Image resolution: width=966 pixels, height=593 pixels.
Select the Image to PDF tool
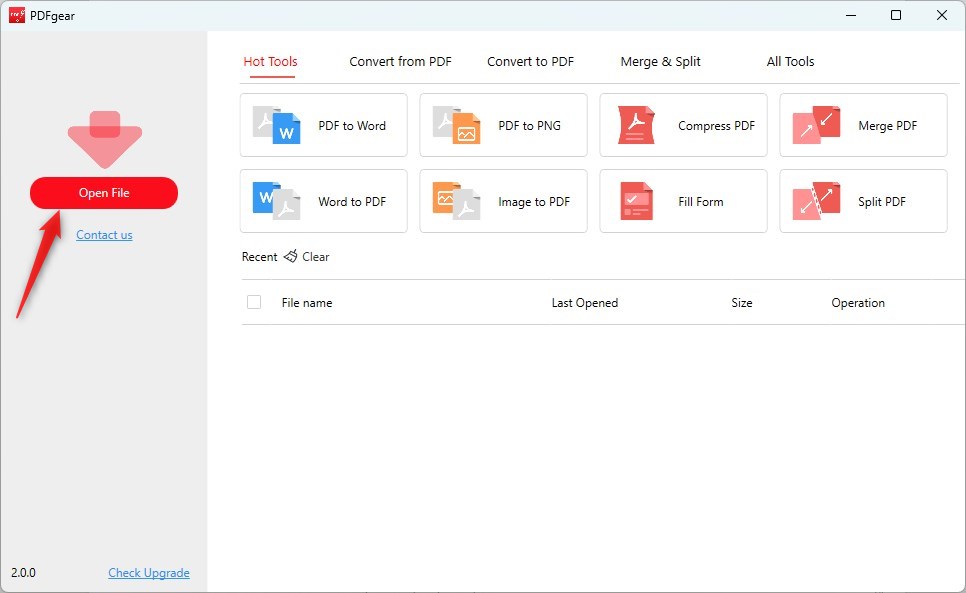(502, 201)
